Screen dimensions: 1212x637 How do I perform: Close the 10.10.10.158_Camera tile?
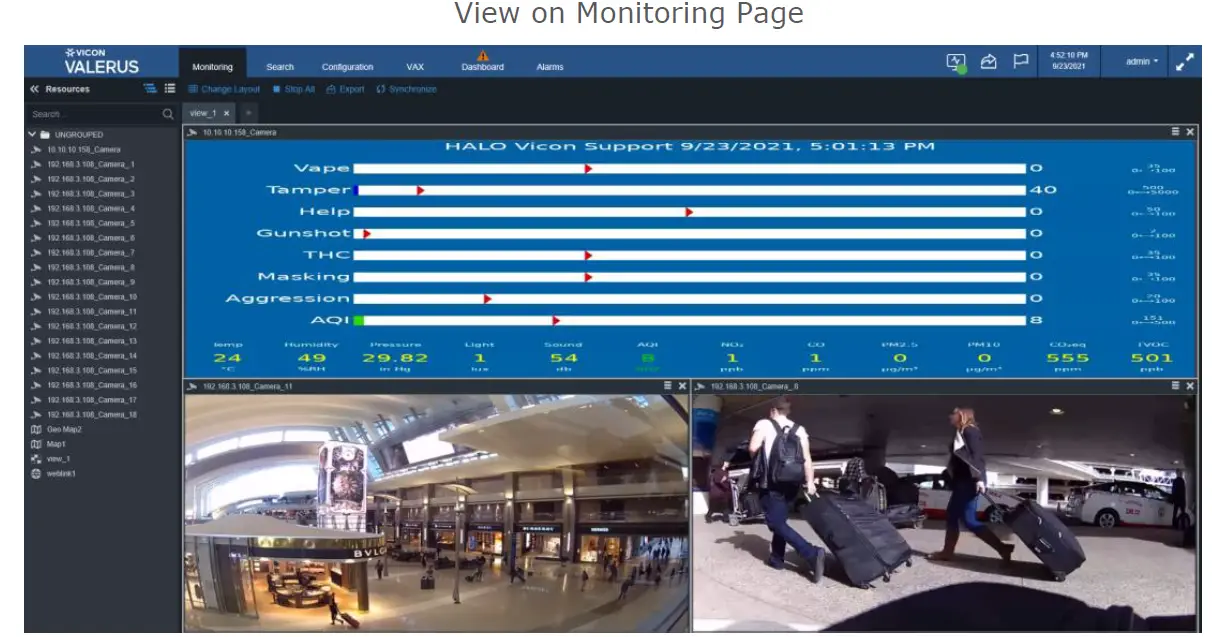point(1190,132)
